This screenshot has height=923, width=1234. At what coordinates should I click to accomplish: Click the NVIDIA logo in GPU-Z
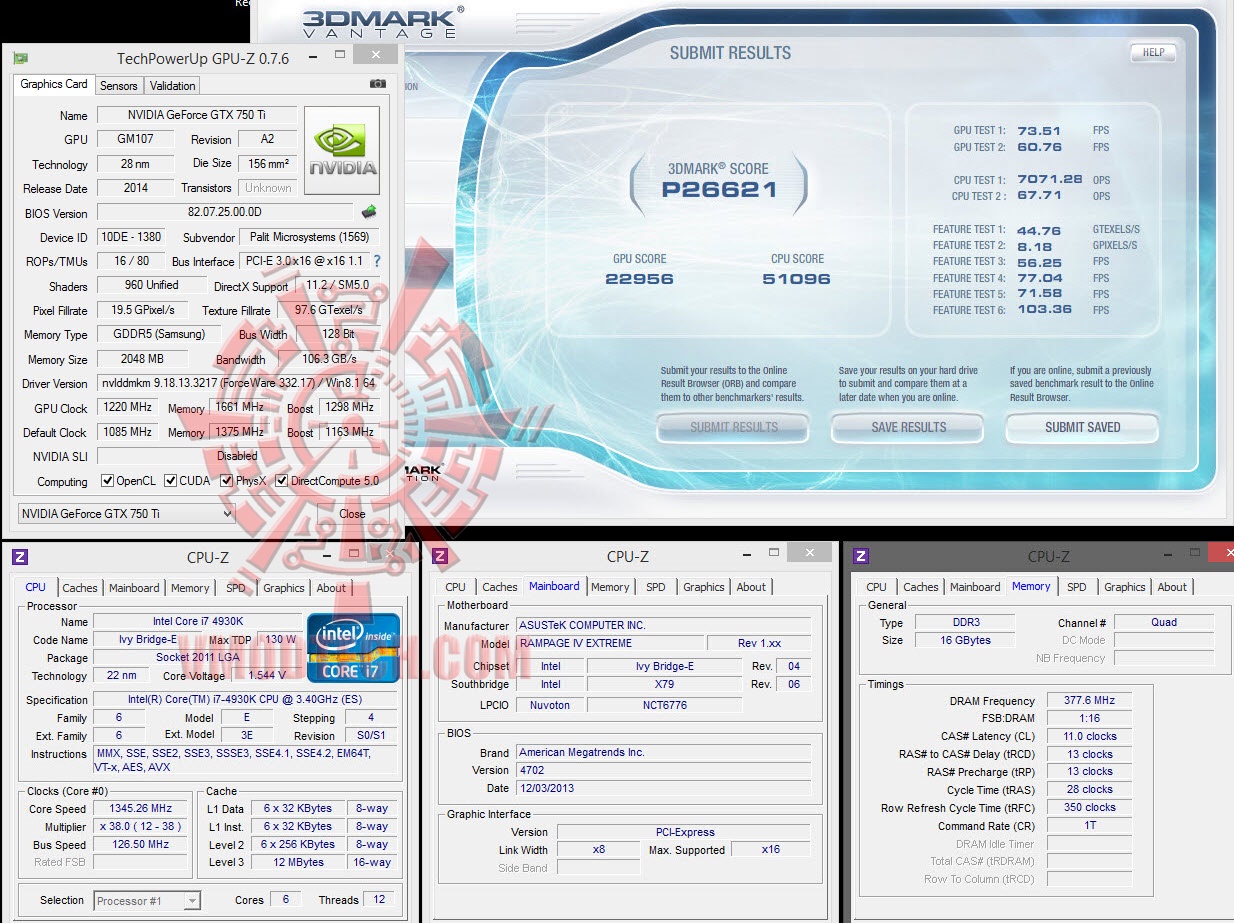pyautogui.click(x=342, y=152)
